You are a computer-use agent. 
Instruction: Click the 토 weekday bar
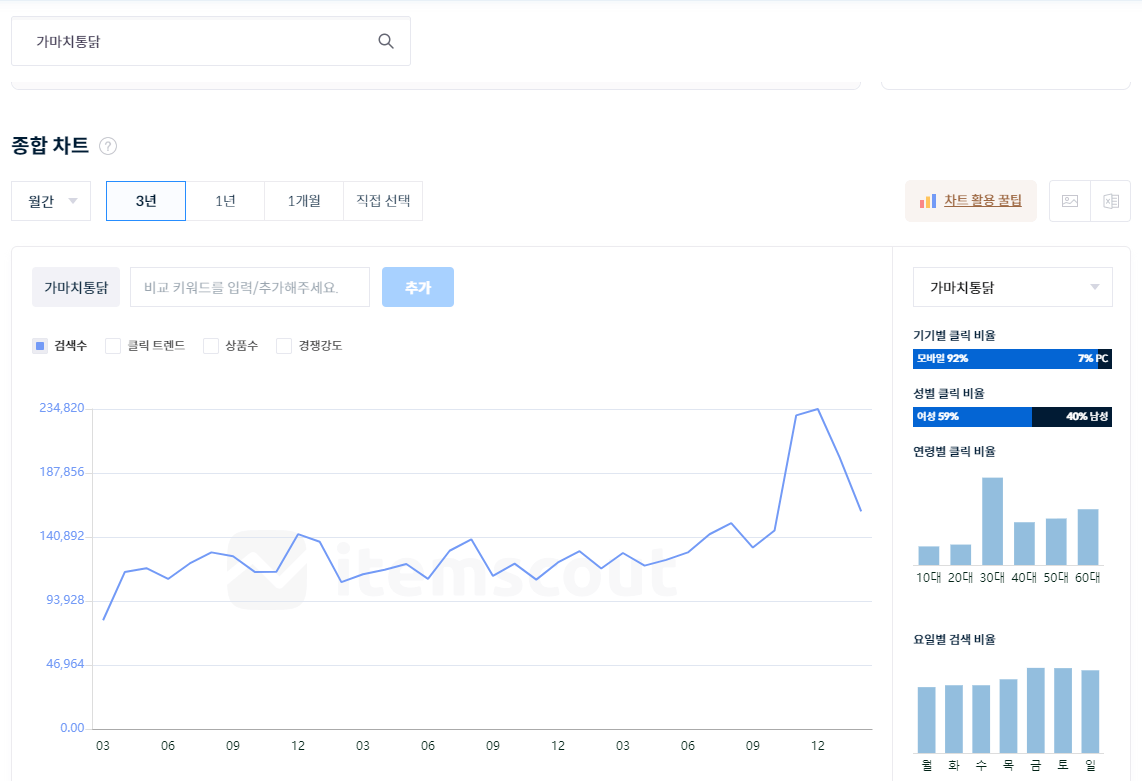coord(1063,710)
